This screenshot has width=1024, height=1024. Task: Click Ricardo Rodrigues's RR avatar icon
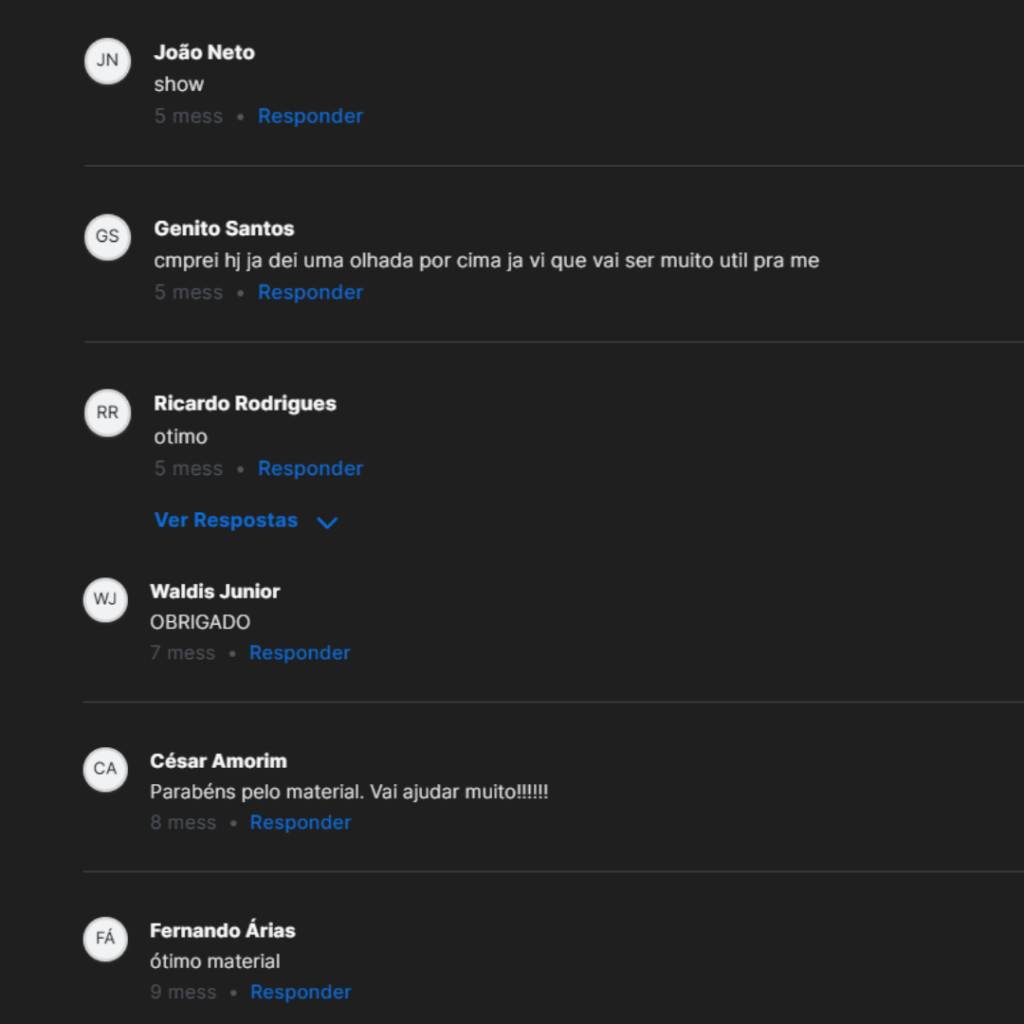(107, 412)
